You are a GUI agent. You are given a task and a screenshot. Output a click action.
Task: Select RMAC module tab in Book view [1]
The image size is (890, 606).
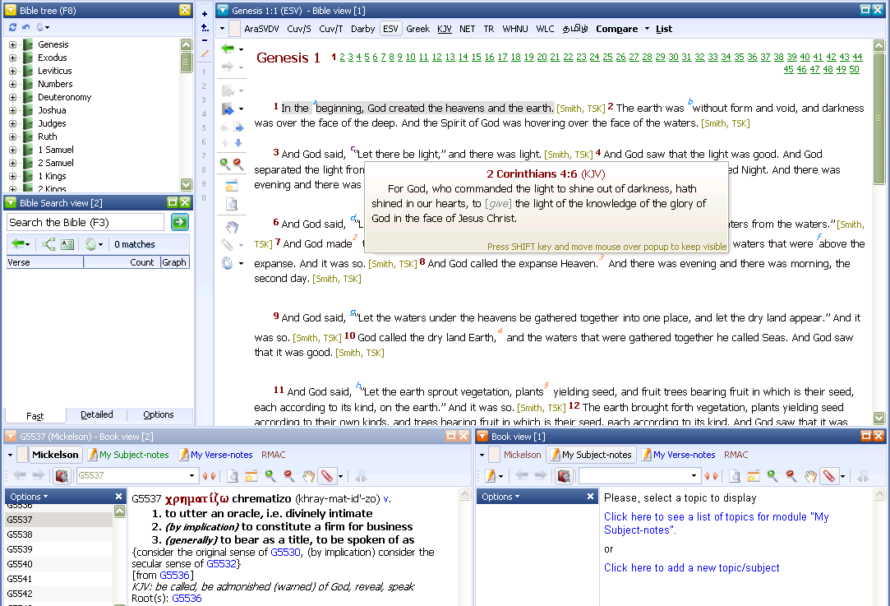pyautogui.click(x=736, y=454)
